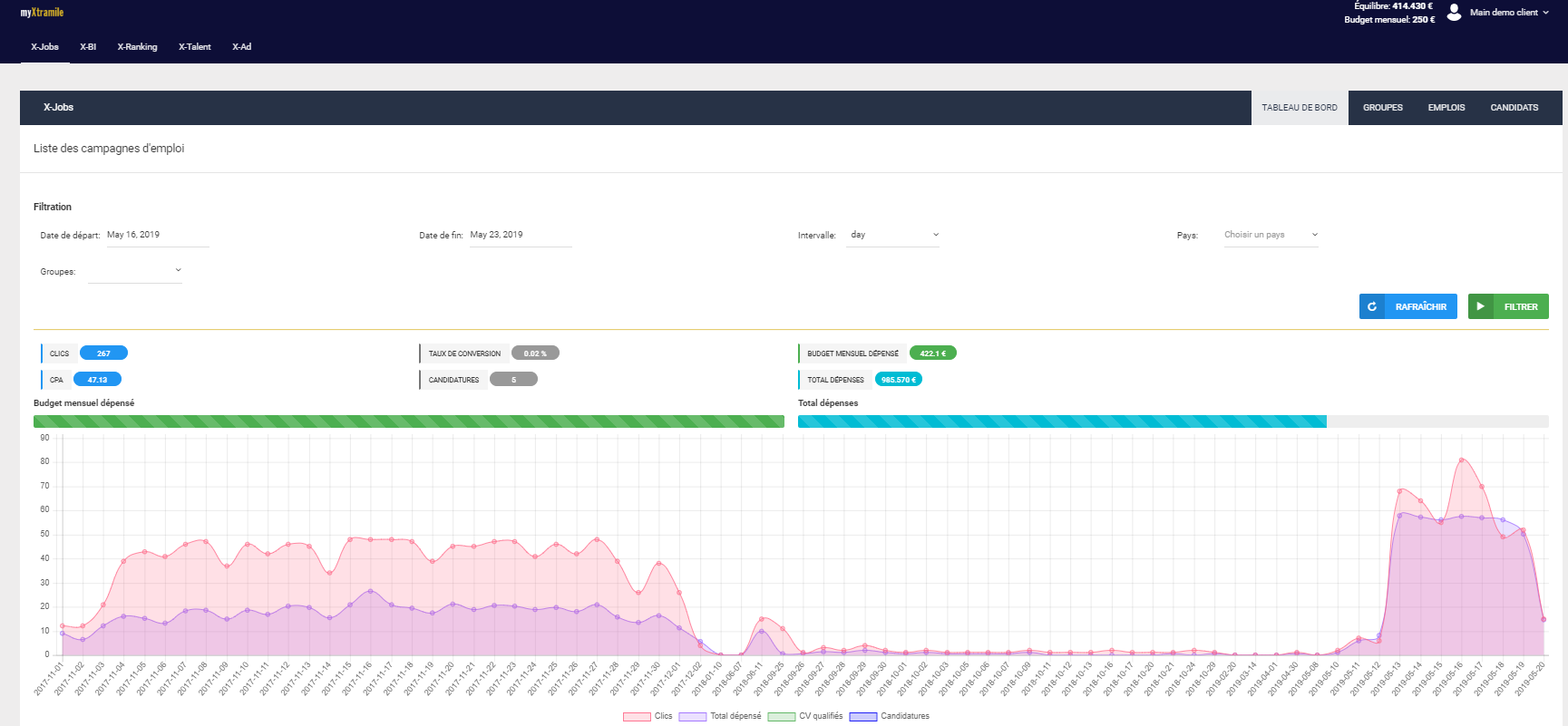Switch to the Groupes tab
This screenshot has width=1568, height=726.
(1382, 108)
